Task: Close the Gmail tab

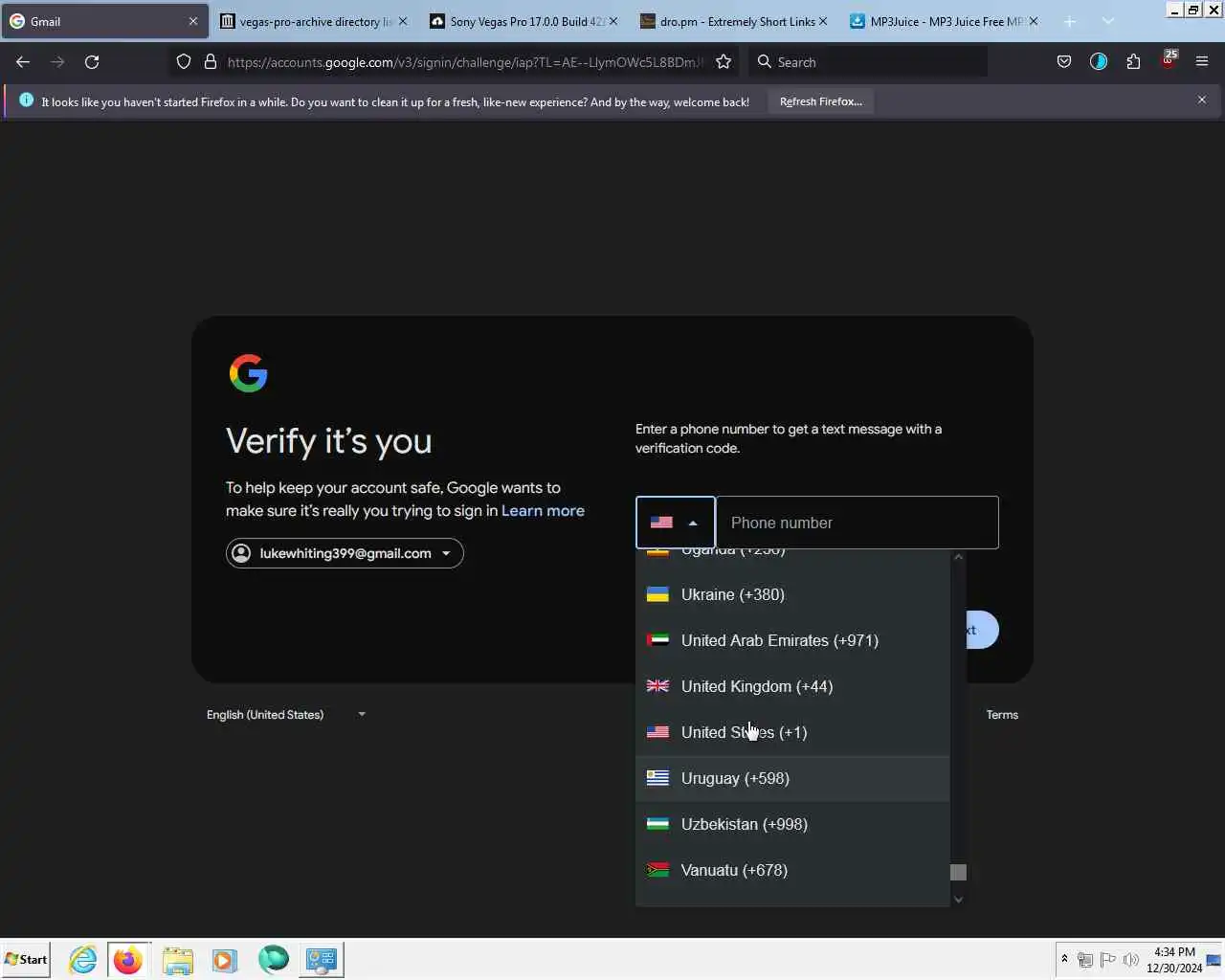Action: click(192, 21)
